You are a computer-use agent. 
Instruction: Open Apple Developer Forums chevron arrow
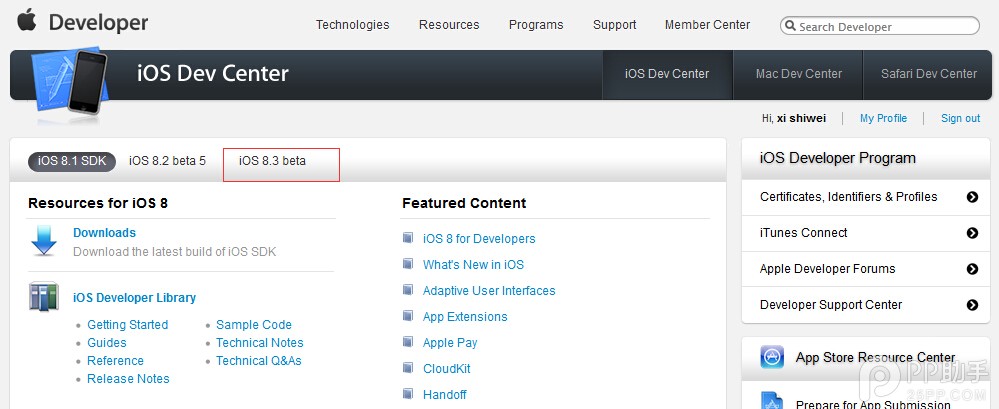pyautogui.click(x=972, y=269)
